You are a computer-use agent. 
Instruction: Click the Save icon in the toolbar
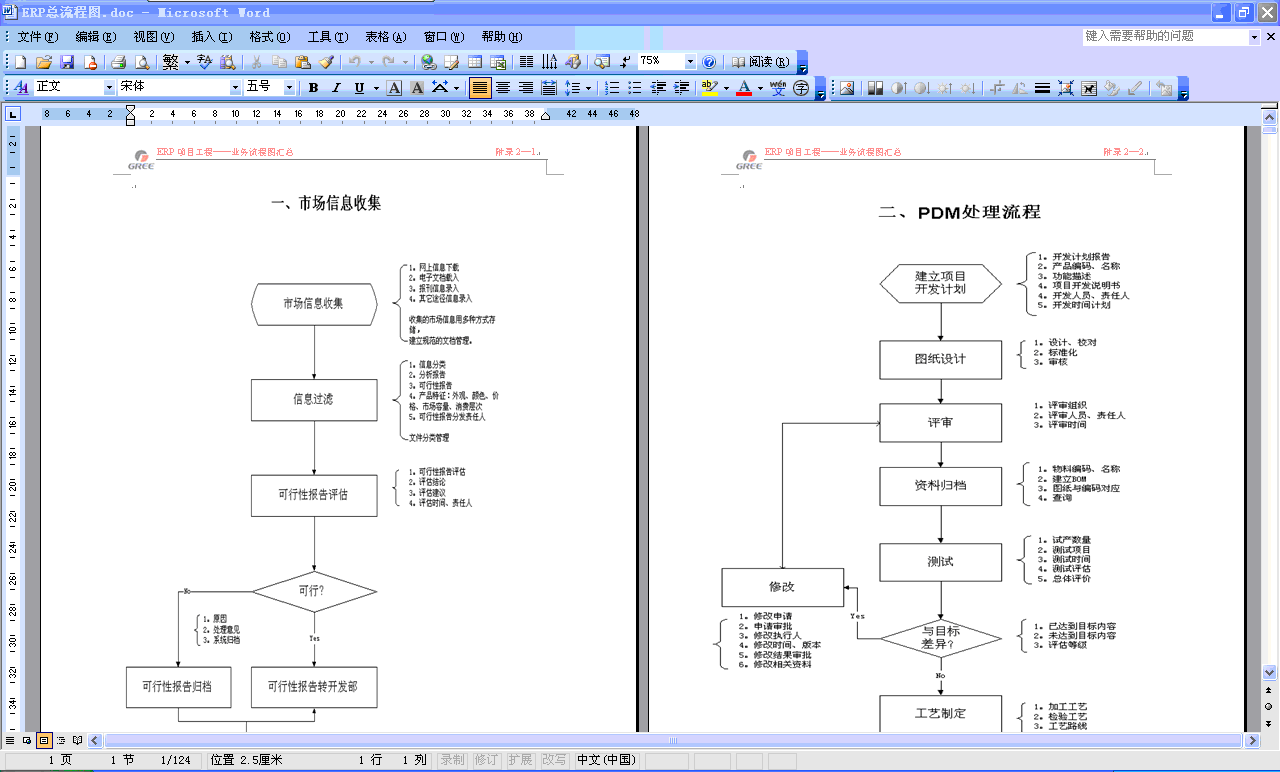coord(67,62)
